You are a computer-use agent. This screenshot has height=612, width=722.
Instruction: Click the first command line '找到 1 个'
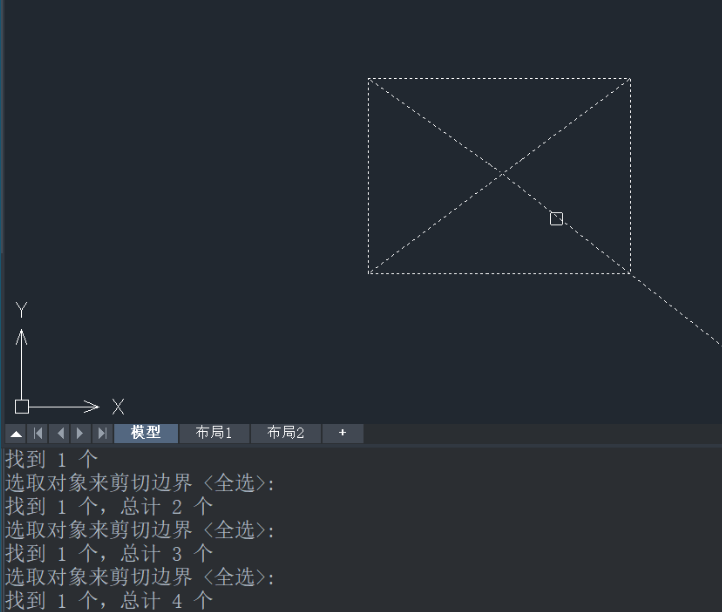[52, 460]
